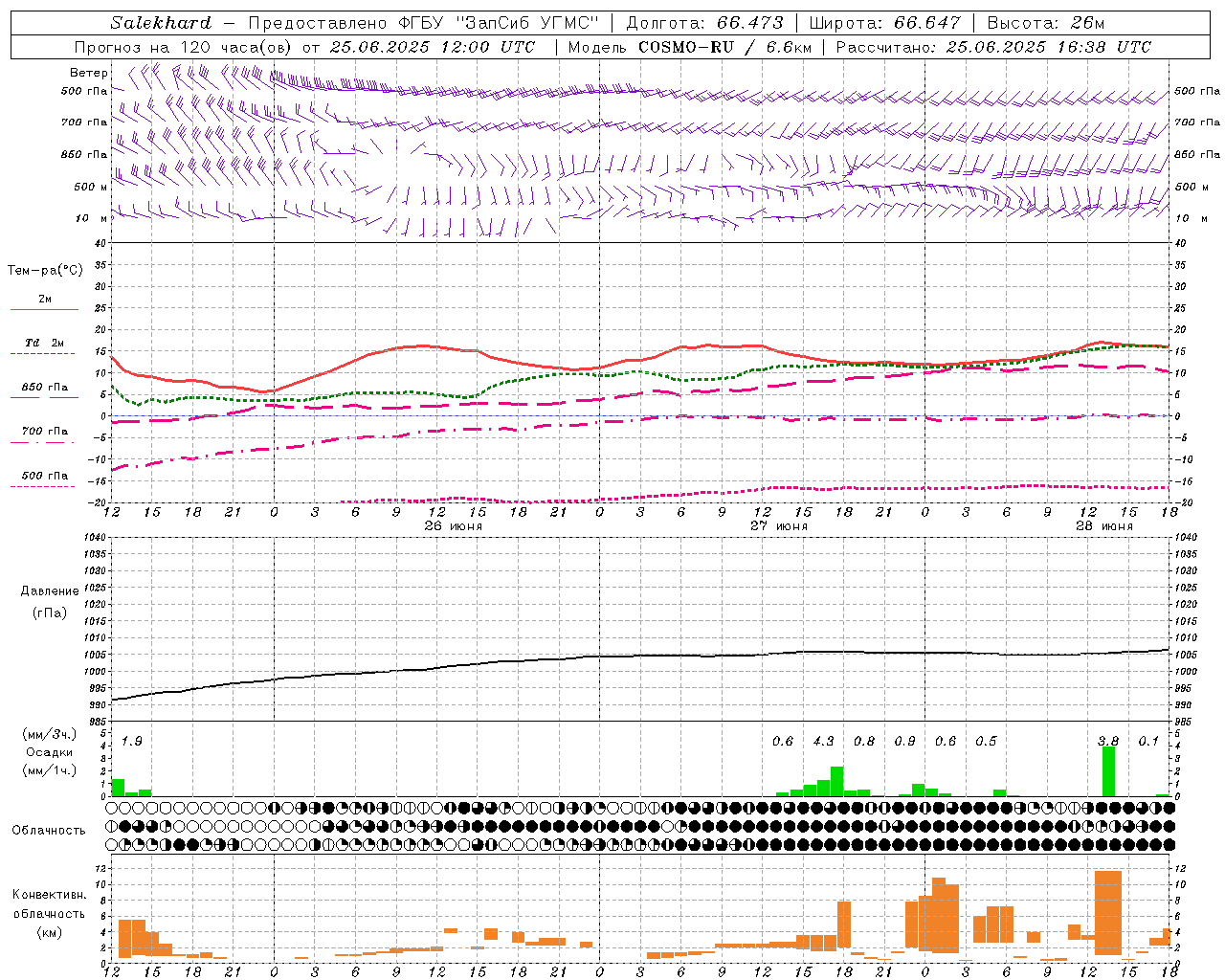Click the Высота: 26м value
1225x980 pixels.
tap(1045, 23)
